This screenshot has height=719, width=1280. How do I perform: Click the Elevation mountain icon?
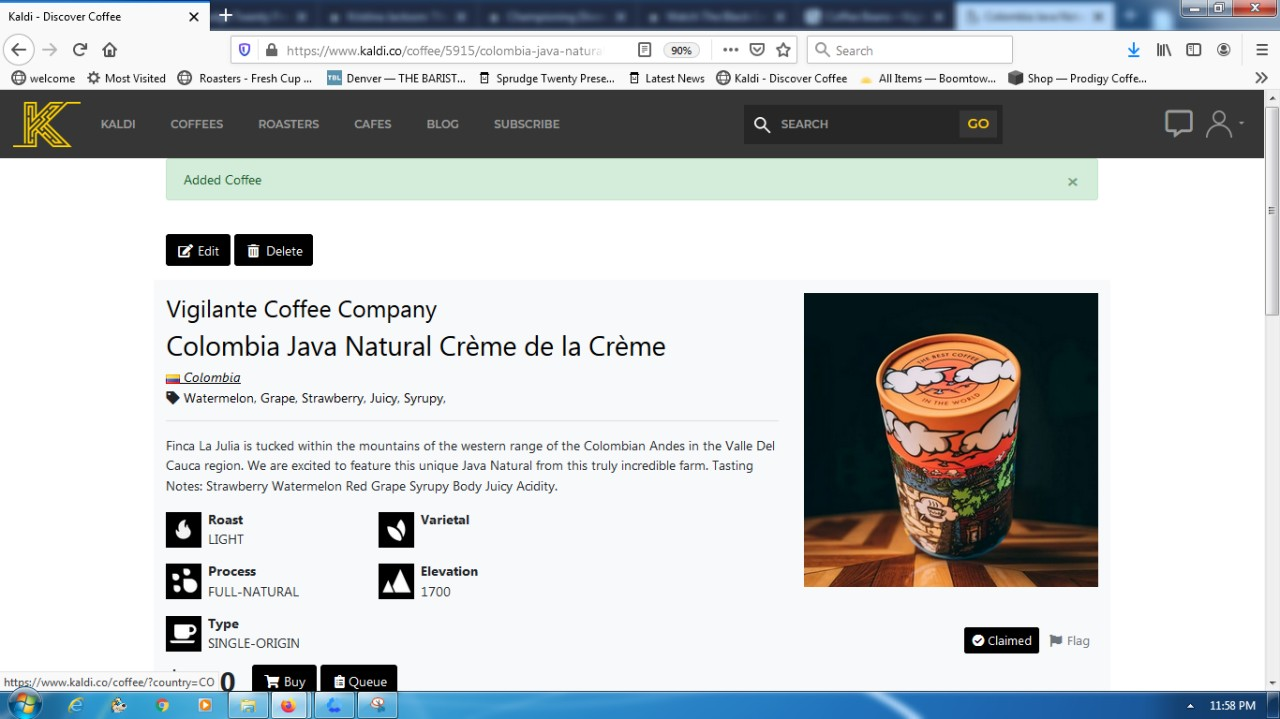[x=396, y=581]
